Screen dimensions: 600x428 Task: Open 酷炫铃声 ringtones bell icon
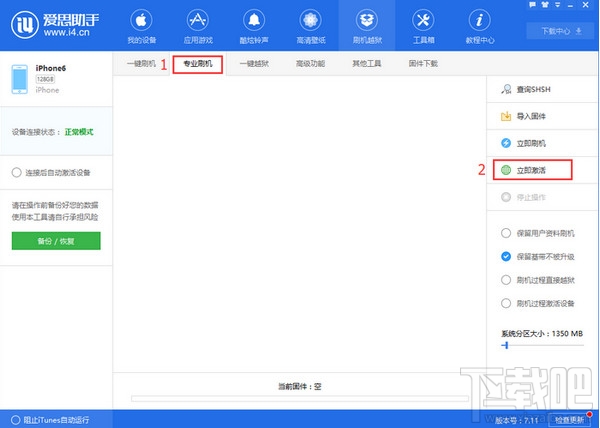(254, 20)
